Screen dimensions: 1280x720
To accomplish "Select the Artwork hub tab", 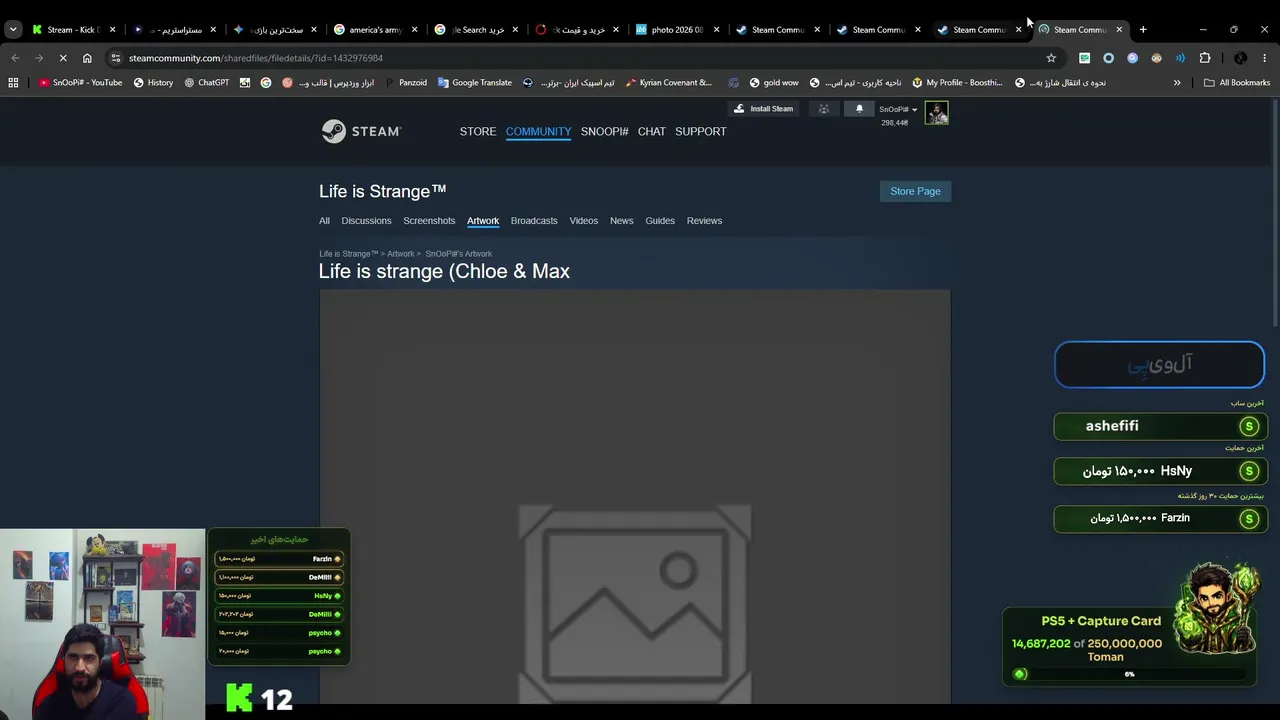I will point(483,221).
